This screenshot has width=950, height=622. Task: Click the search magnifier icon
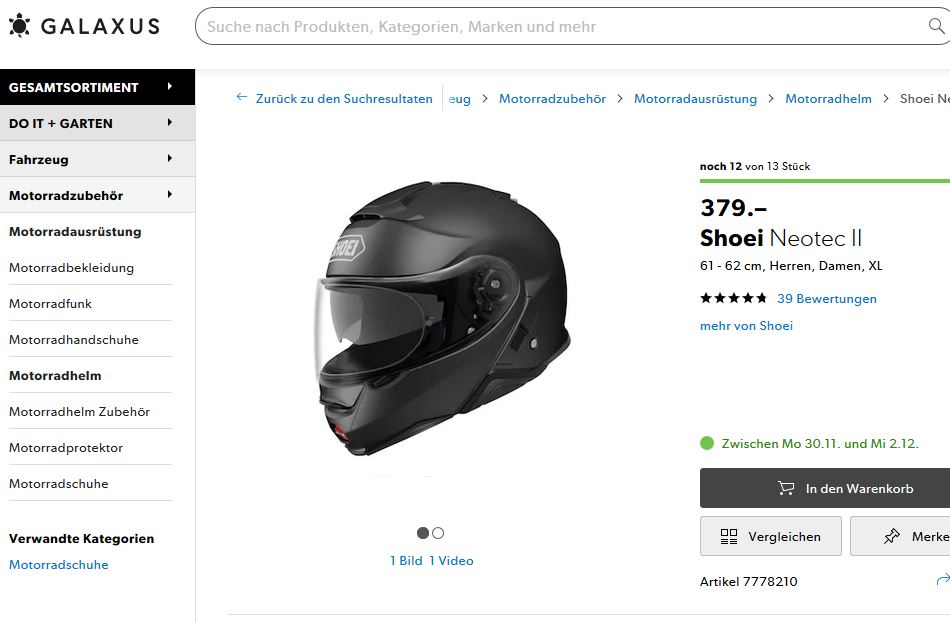click(936, 27)
